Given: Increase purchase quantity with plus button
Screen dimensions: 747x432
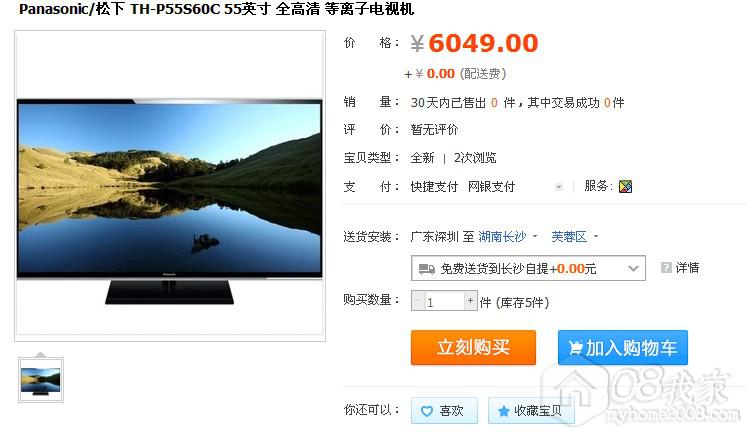Looking at the screenshot, I should (470, 301).
